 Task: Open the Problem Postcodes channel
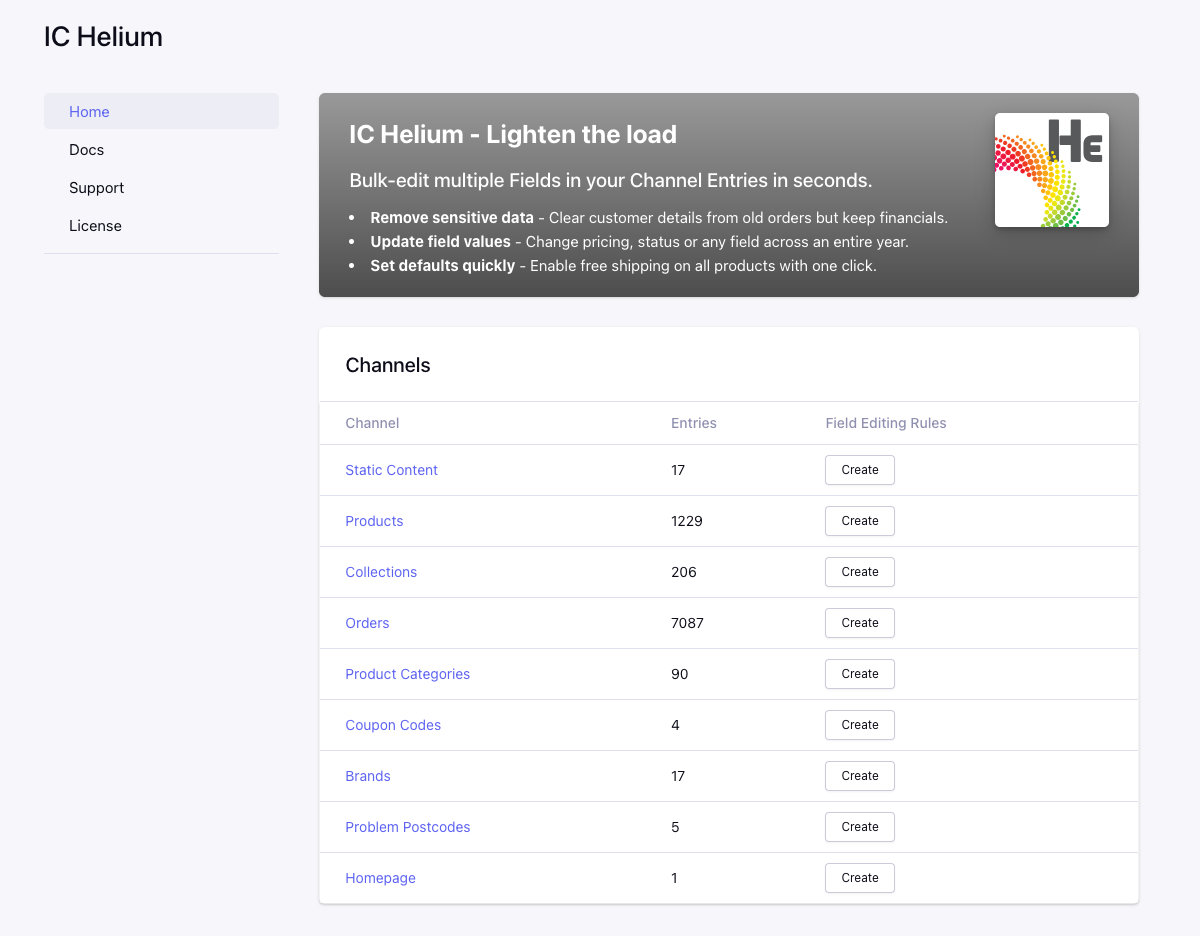click(407, 827)
